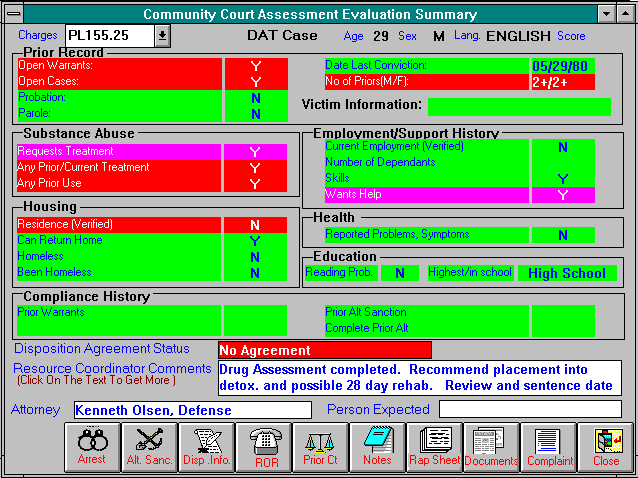This screenshot has width=638, height=478.
Task: Click the Victim Information green field
Action: (x=518, y=106)
